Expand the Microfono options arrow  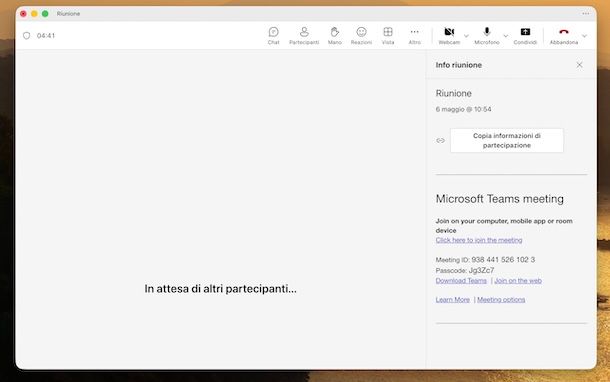(x=505, y=36)
